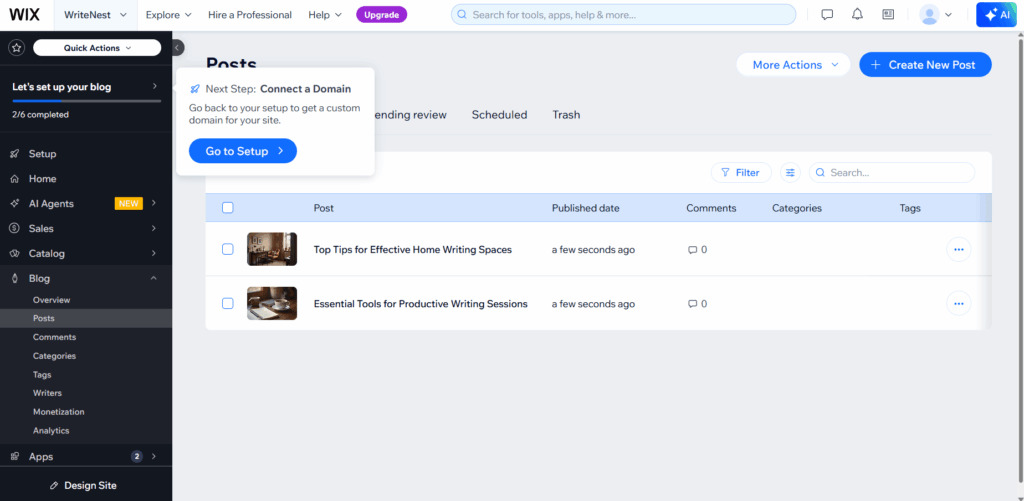Open the WriteNest site dropdown
Viewport: 1024px width, 501px height.
click(95, 14)
